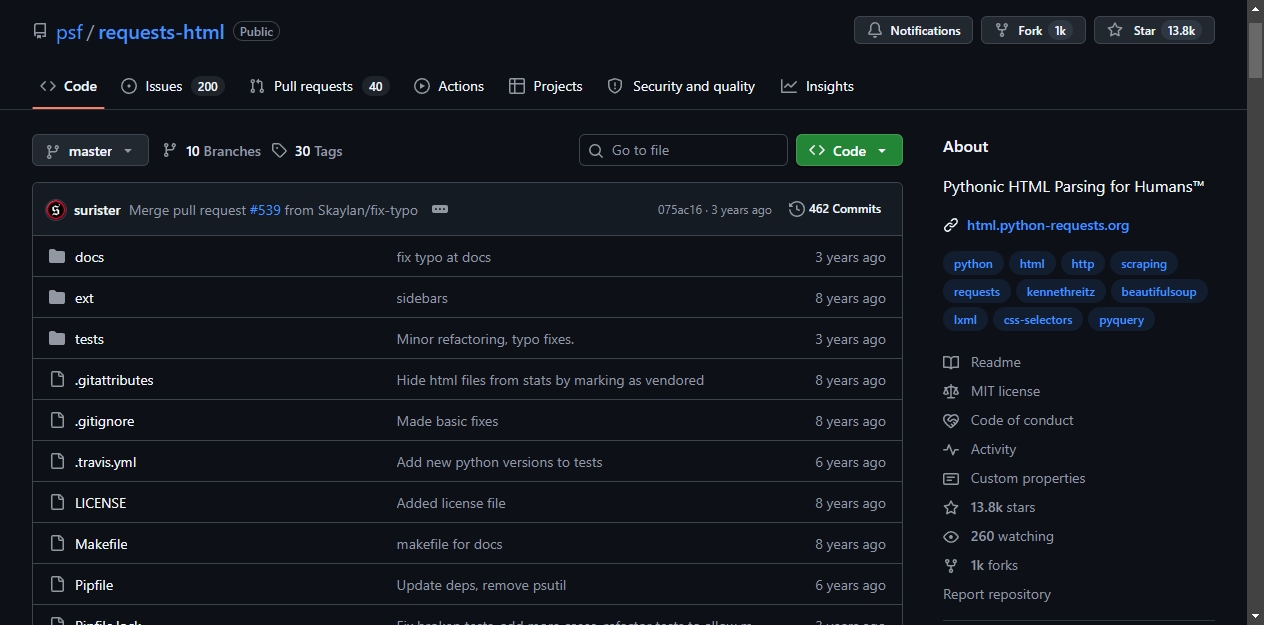Open commit hash 075ac16
The image size is (1264, 625).
[679, 210]
